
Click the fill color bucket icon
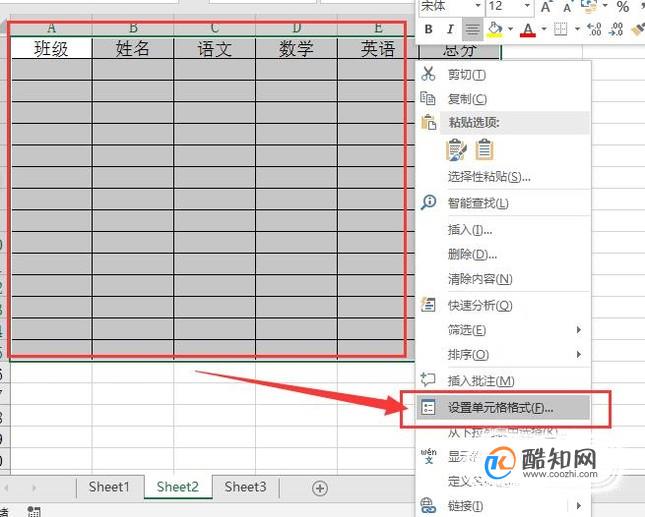pos(494,29)
